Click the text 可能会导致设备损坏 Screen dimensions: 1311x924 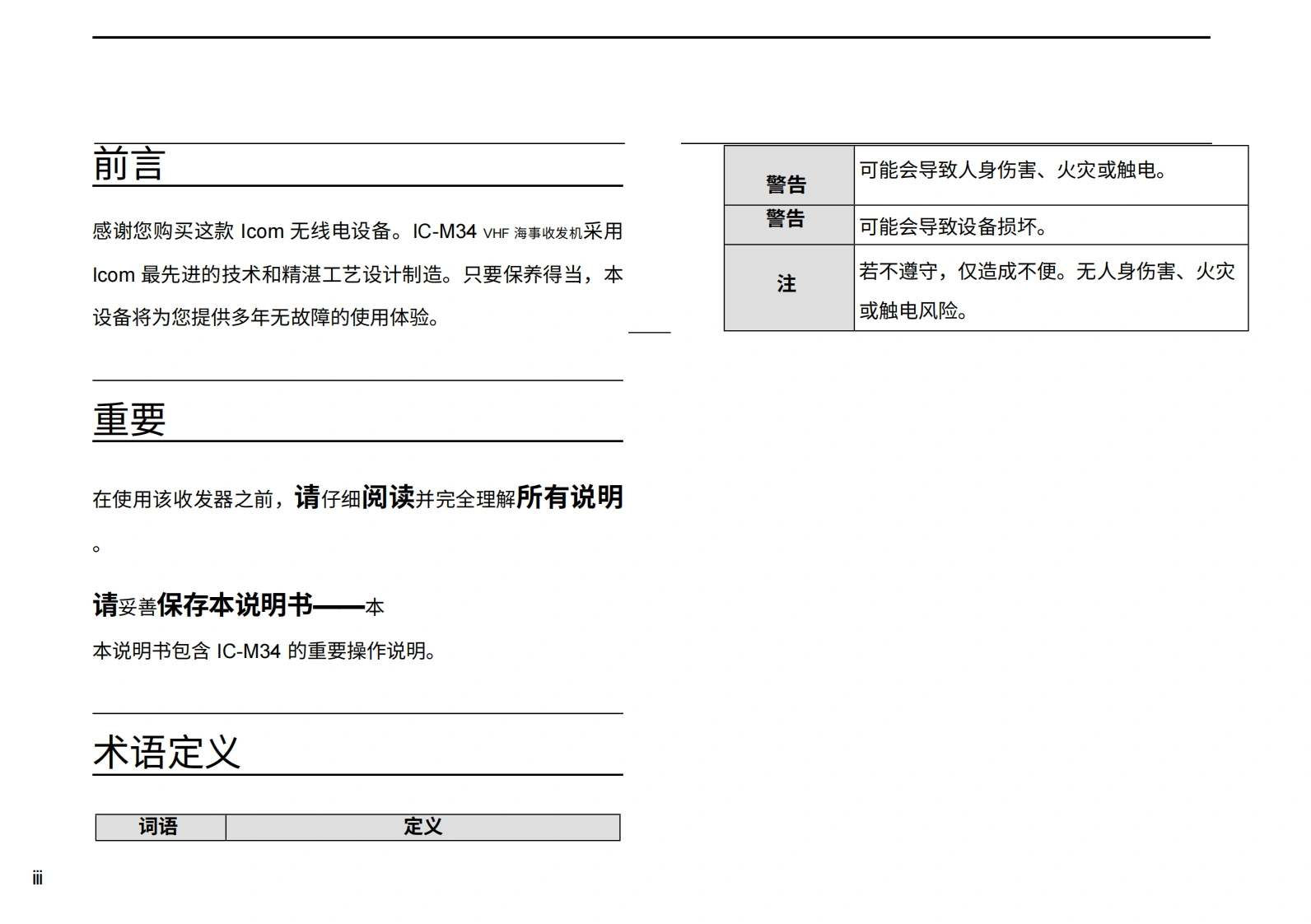pyautogui.click(x=953, y=226)
